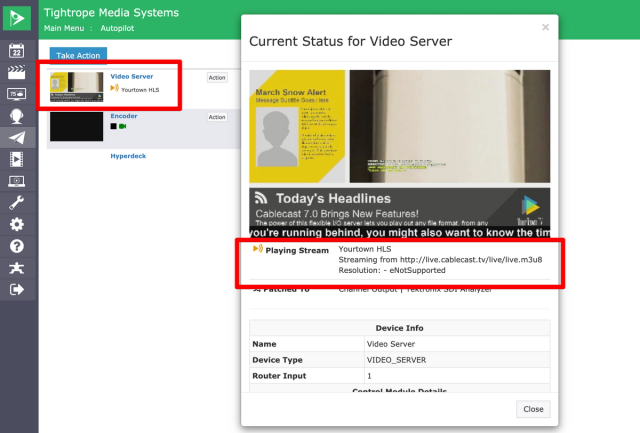Viewport: 640px width, 433px height.
Task: Click the Playing Stream status icon
Action: (x=258, y=249)
